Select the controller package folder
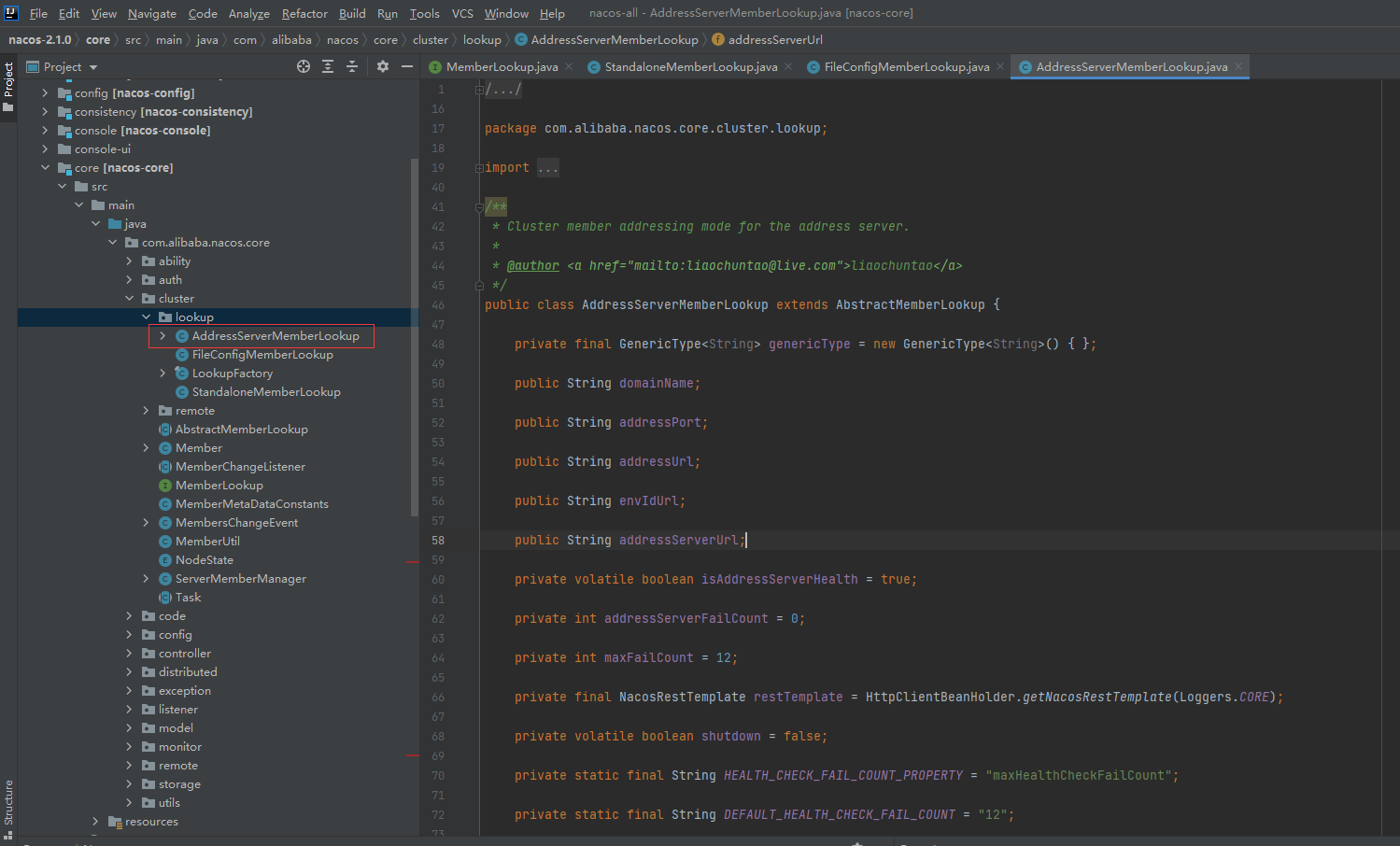The image size is (1400, 846). coord(184,653)
